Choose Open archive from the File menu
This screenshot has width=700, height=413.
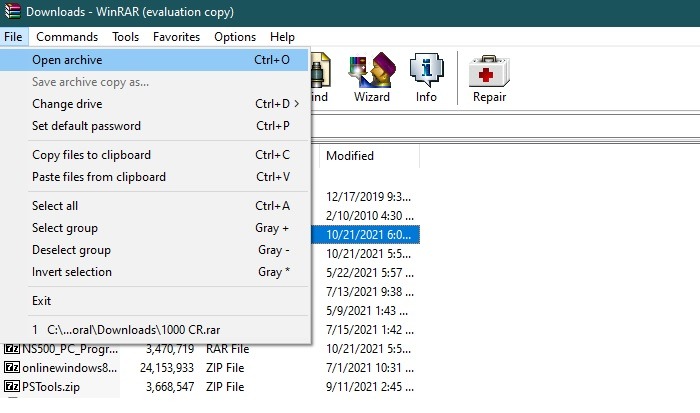[x=154, y=60]
